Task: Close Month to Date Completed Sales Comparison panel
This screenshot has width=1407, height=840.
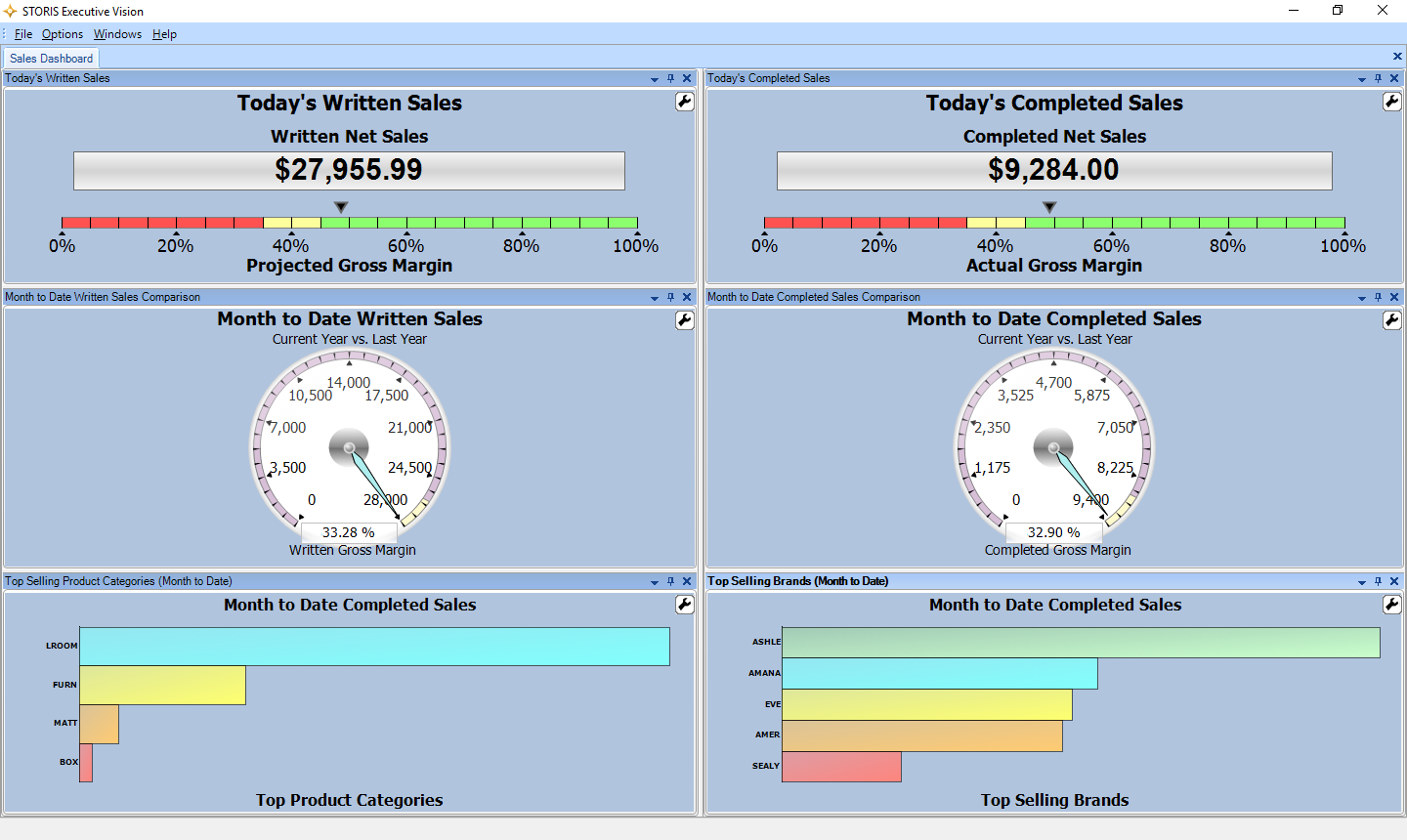Action: point(1394,297)
